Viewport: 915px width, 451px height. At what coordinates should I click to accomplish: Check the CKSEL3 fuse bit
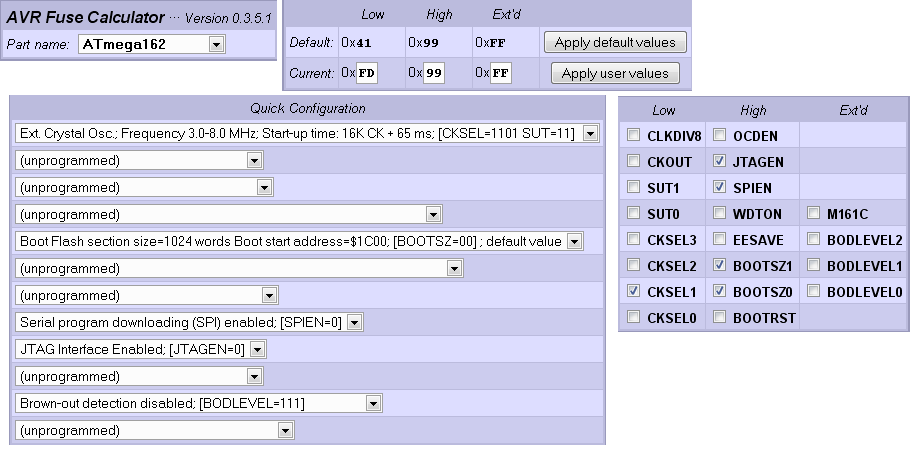coord(633,239)
